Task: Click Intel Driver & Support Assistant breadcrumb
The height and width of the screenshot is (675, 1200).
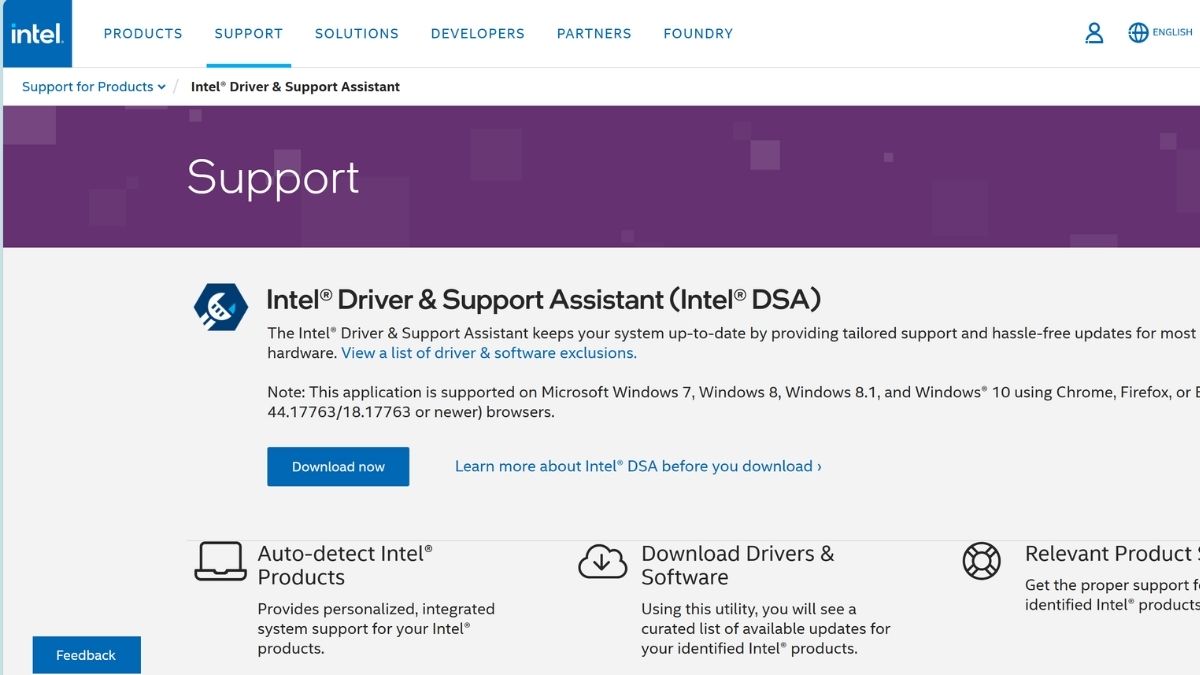Action: pos(295,87)
